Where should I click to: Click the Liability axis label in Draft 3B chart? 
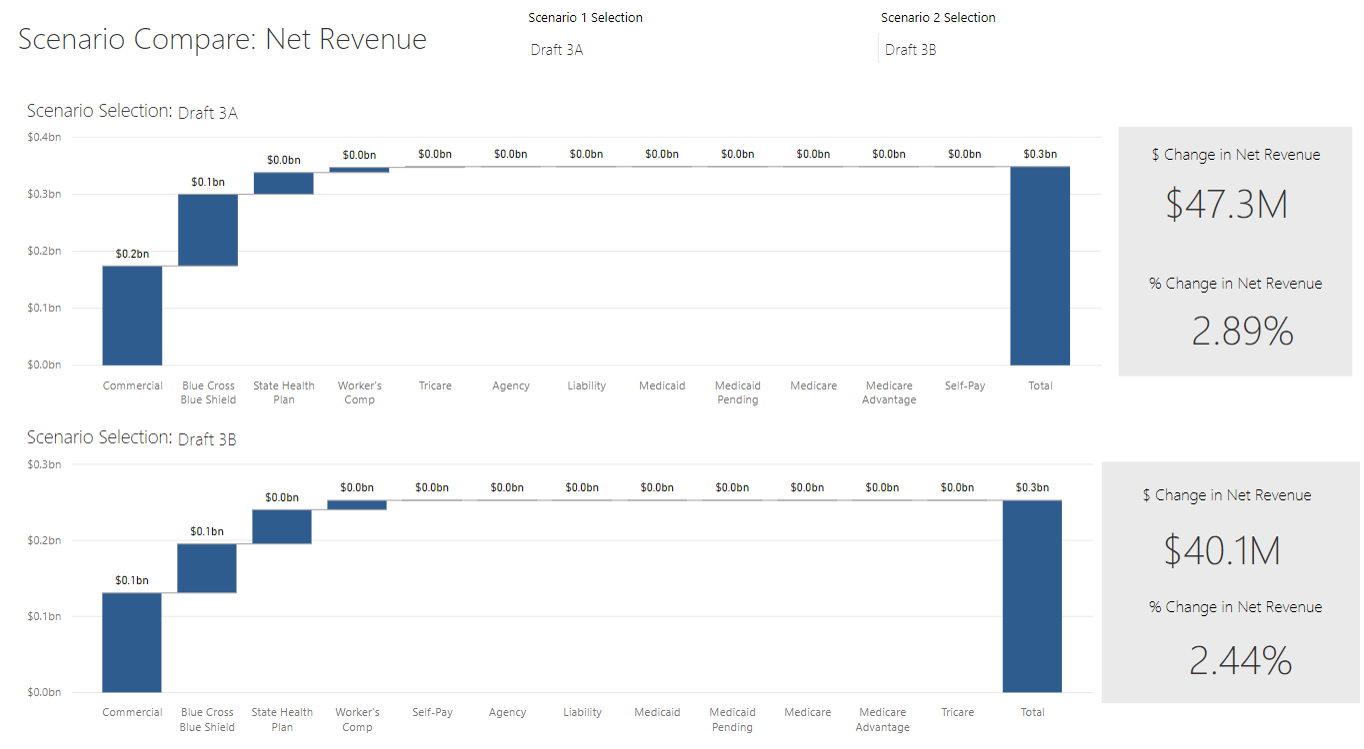(582, 713)
